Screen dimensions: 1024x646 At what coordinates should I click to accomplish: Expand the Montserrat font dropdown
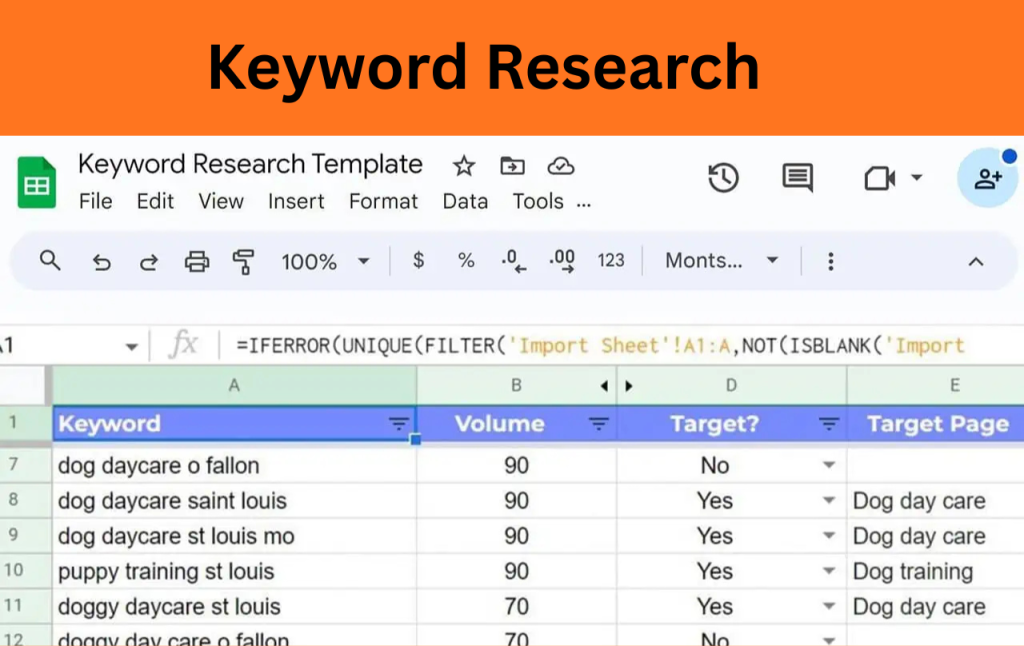[722, 261]
